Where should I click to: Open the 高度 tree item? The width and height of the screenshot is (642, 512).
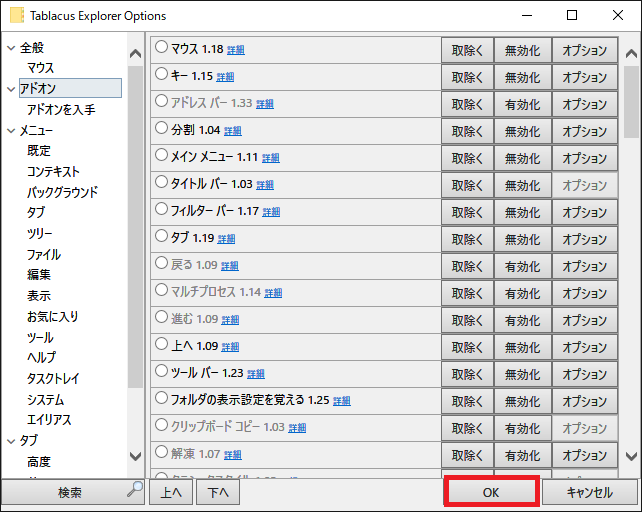[x=39, y=462]
